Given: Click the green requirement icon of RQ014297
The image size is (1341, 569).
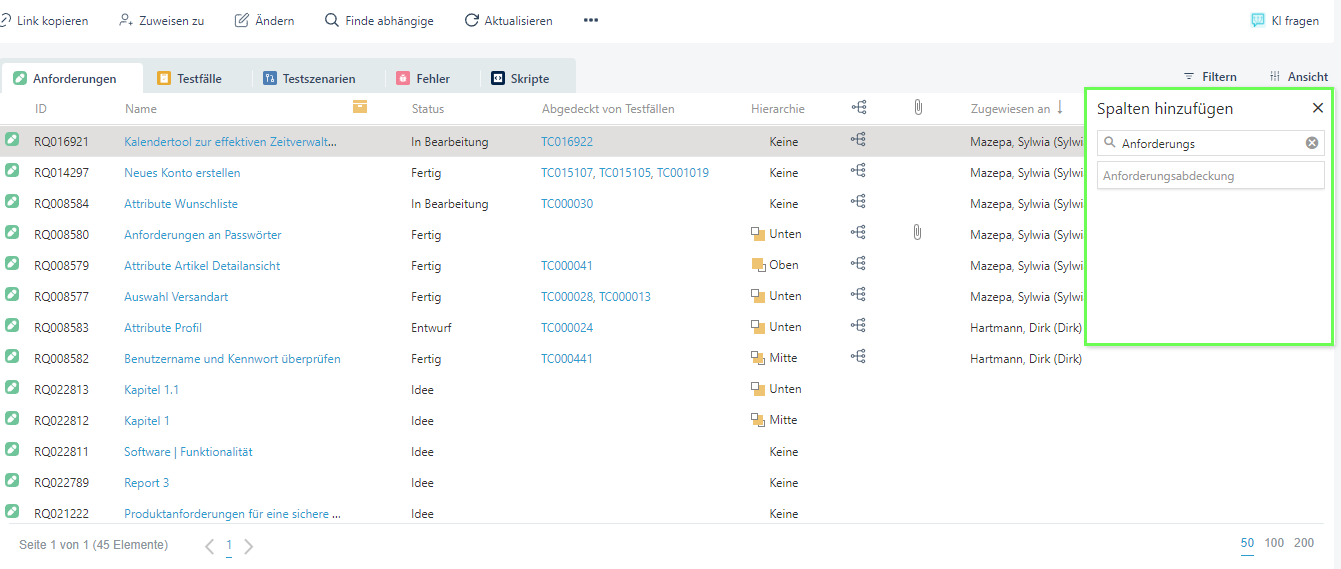Looking at the screenshot, I should tap(12, 171).
